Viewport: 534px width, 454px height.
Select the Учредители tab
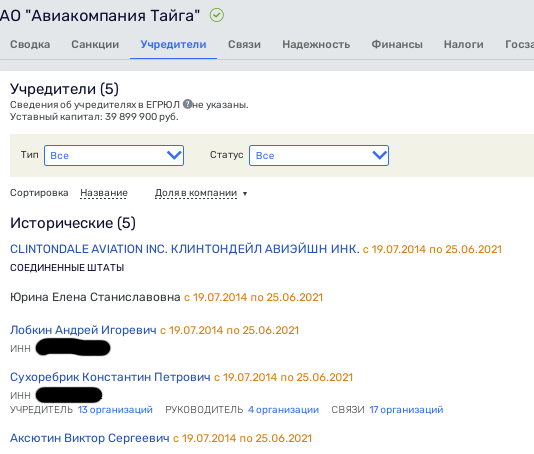click(x=173, y=44)
